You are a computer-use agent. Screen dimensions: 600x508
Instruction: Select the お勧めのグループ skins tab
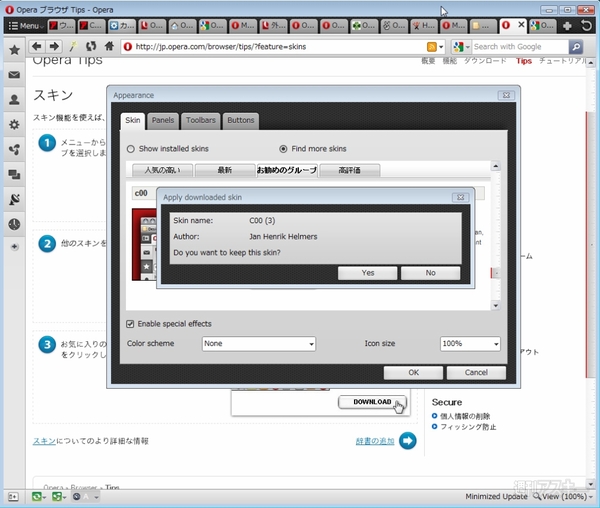(x=287, y=170)
